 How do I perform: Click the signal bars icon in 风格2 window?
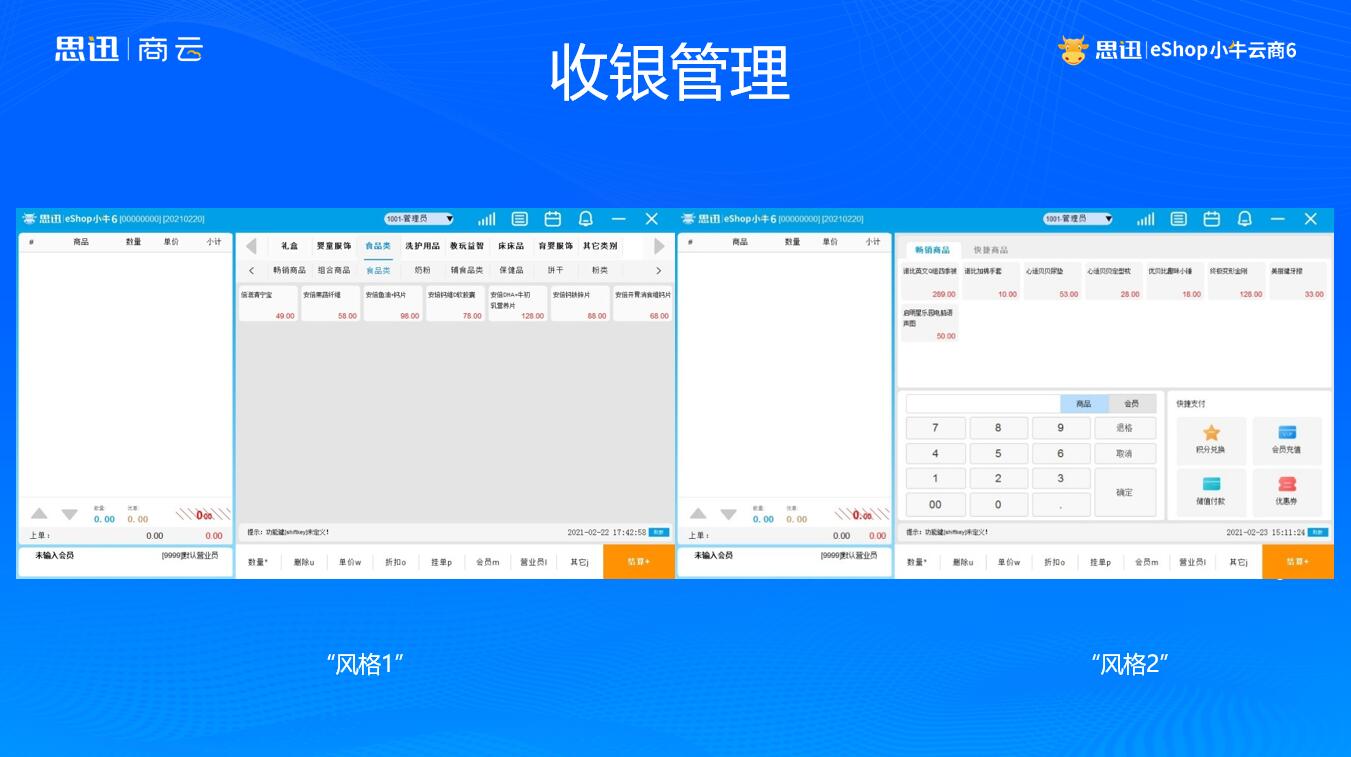tap(1145, 219)
